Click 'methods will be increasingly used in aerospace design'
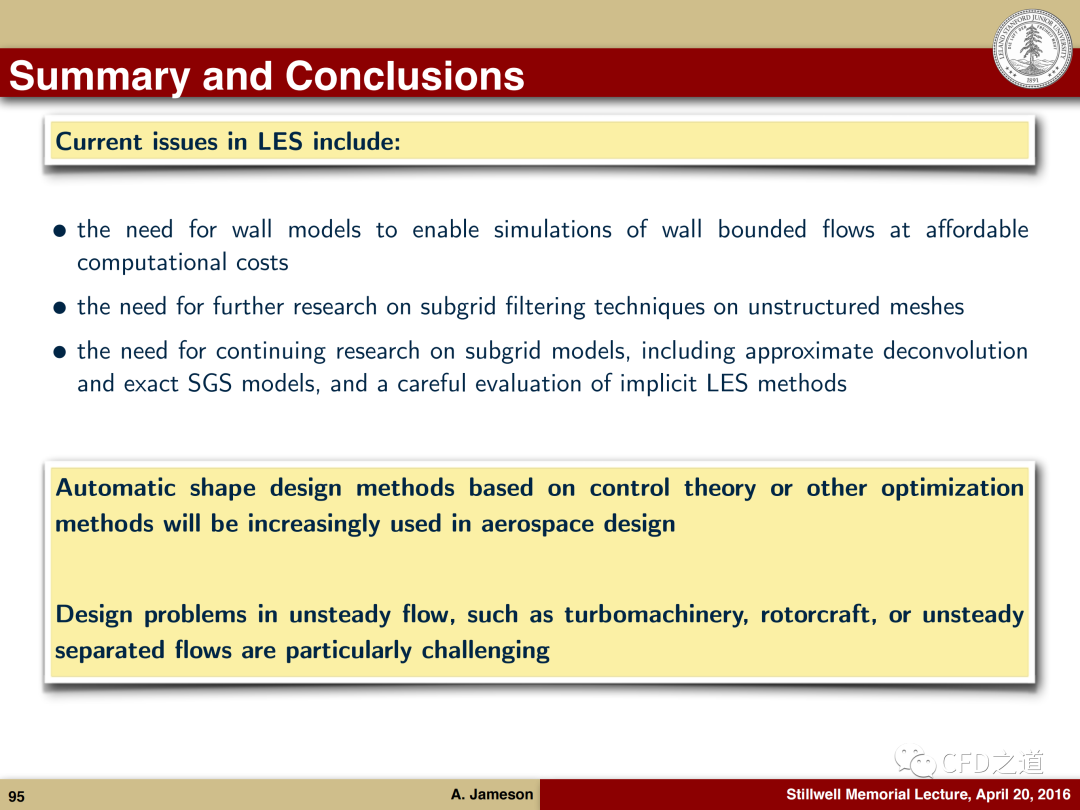 click(365, 524)
